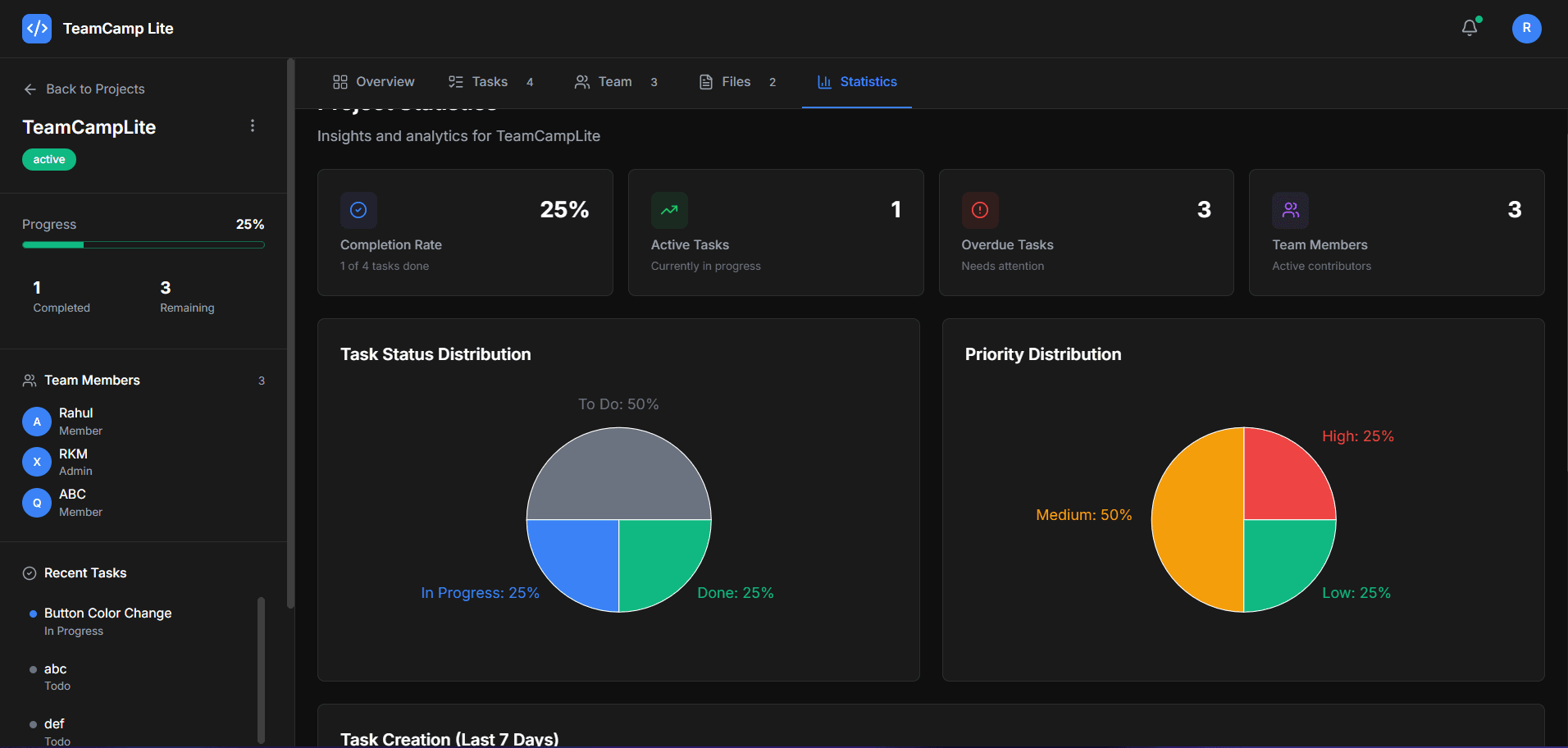The image size is (1568, 748).
Task: Click the red High priority pie slice
Action: (1283, 480)
